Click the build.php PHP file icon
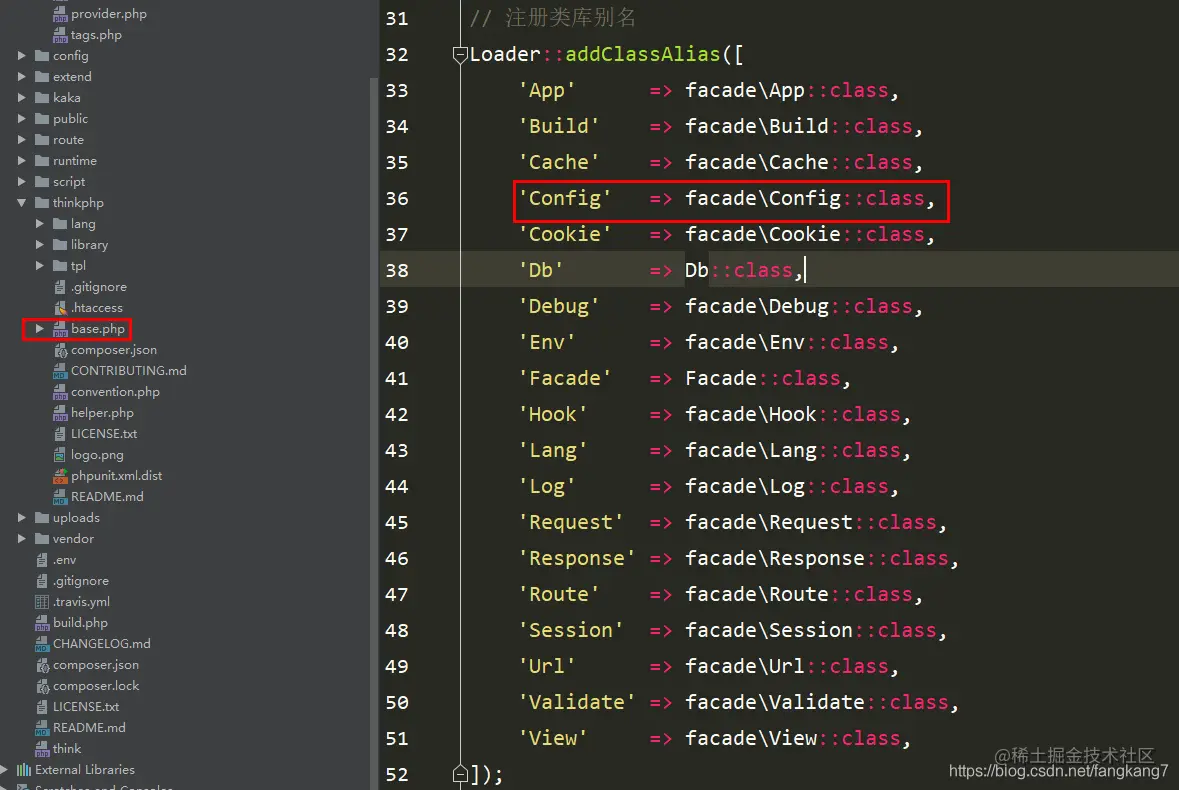 (42, 623)
